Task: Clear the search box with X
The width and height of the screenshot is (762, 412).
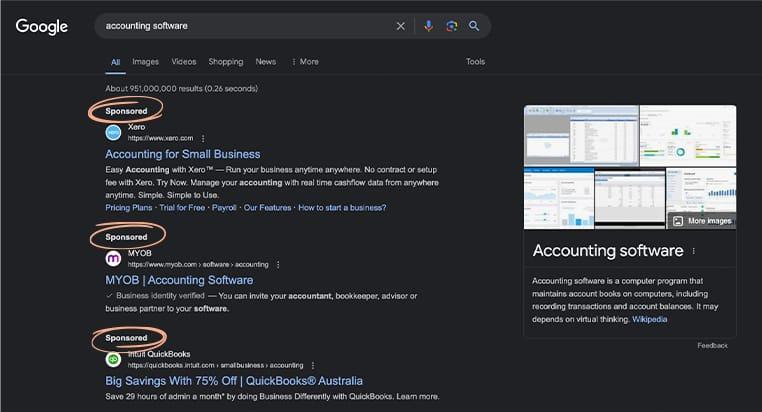Action: click(400, 26)
